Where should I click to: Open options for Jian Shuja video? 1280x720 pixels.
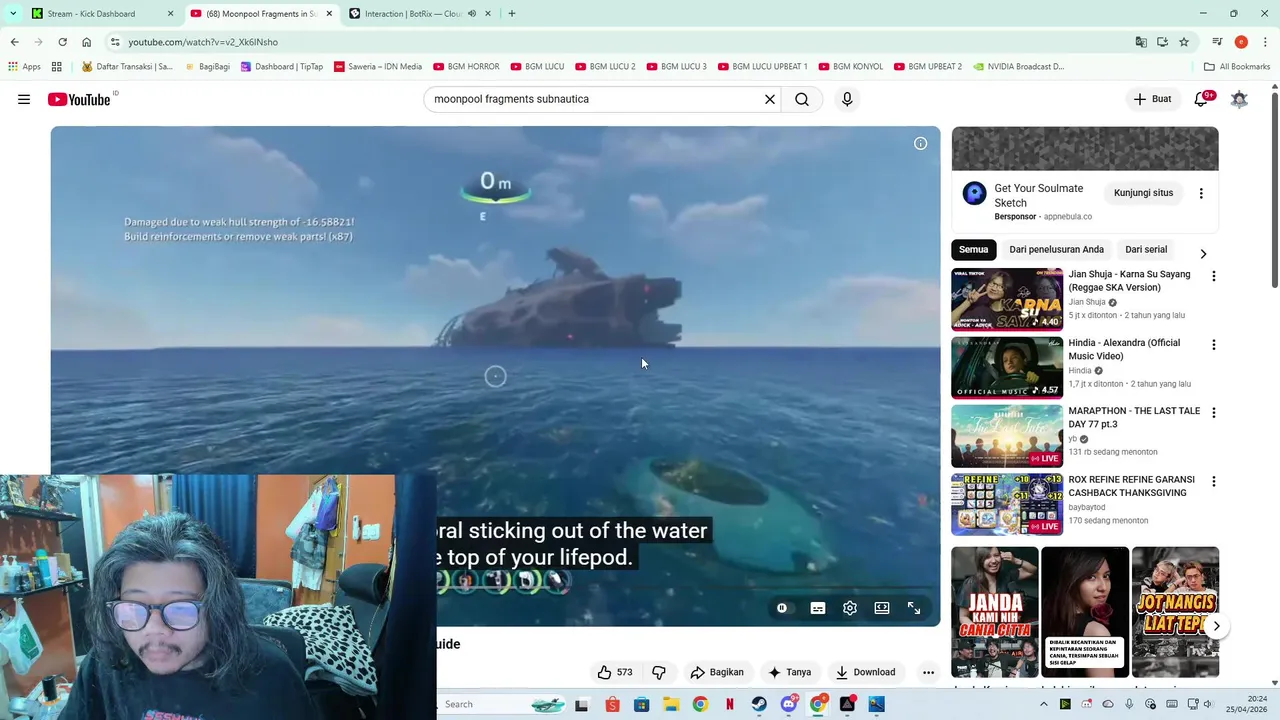(1214, 276)
